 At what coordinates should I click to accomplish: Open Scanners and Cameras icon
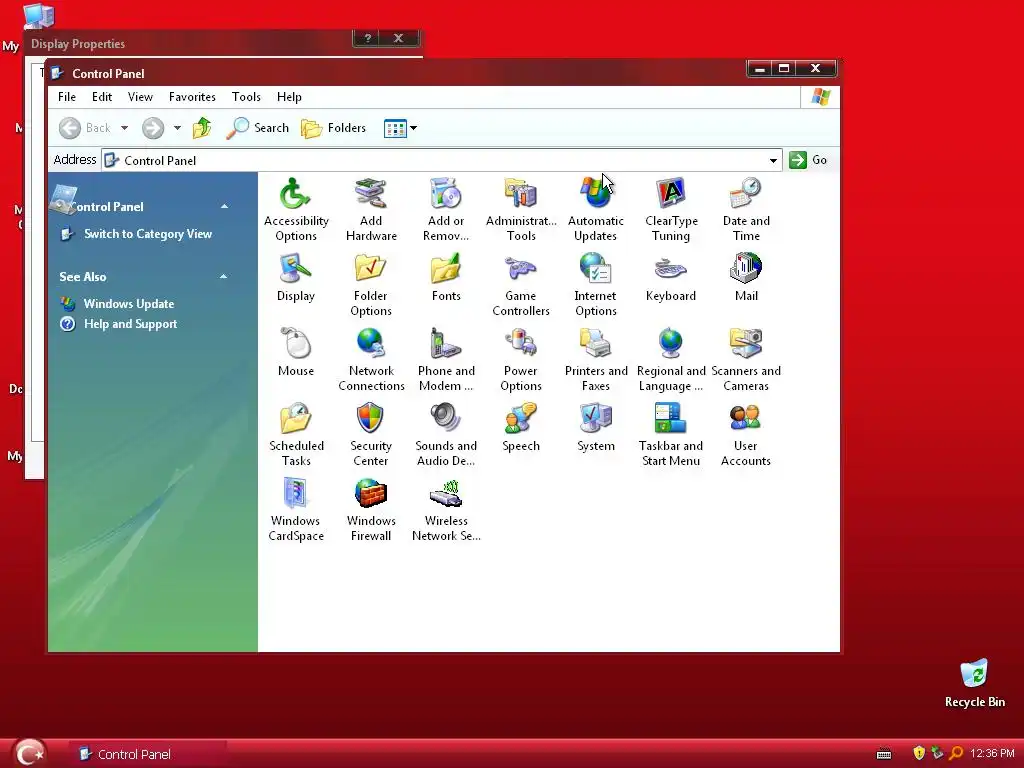tap(746, 360)
